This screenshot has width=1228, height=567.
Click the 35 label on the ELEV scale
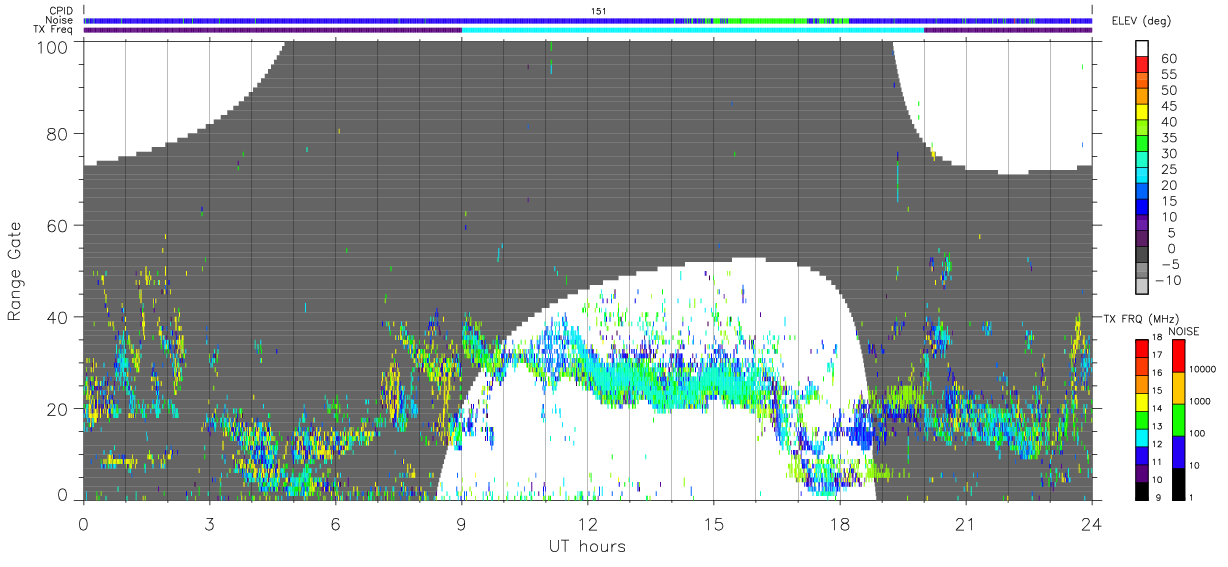pos(1167,138)
